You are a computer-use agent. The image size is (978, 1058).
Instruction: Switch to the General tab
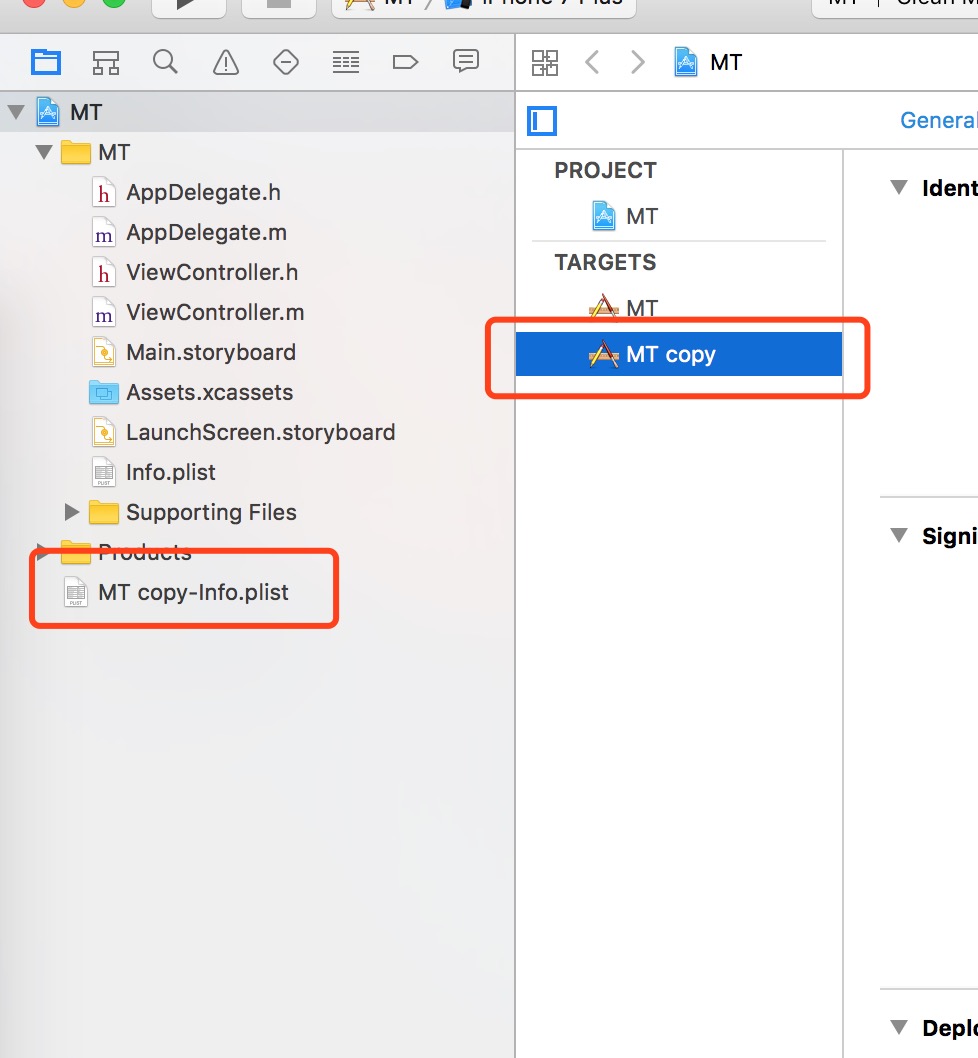(x=938, y=120)
